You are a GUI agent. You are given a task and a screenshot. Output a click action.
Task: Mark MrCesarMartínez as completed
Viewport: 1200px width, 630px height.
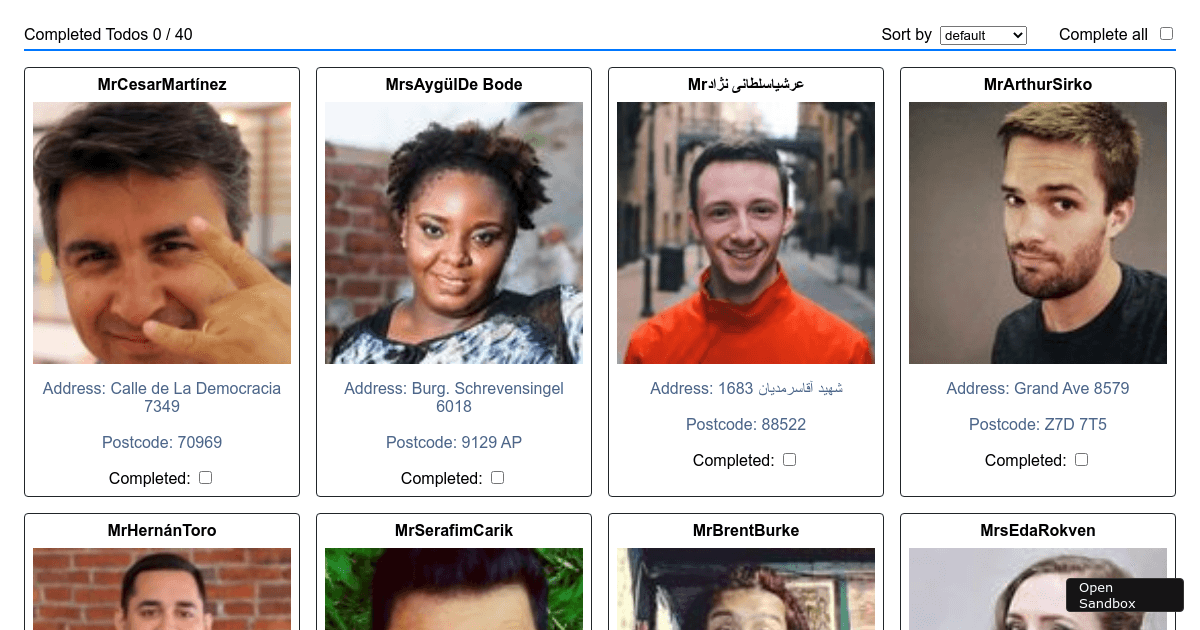coord(205,478)
